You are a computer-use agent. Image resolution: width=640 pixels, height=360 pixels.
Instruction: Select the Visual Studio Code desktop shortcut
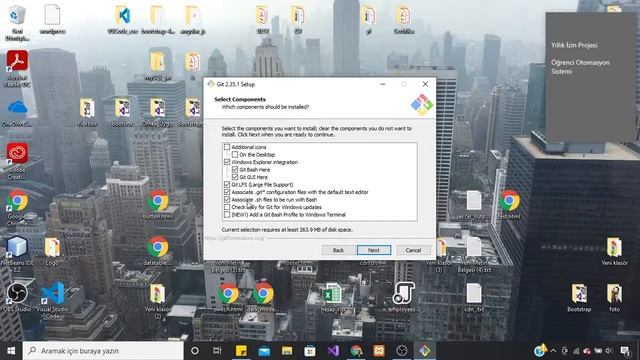coord(53,300)
